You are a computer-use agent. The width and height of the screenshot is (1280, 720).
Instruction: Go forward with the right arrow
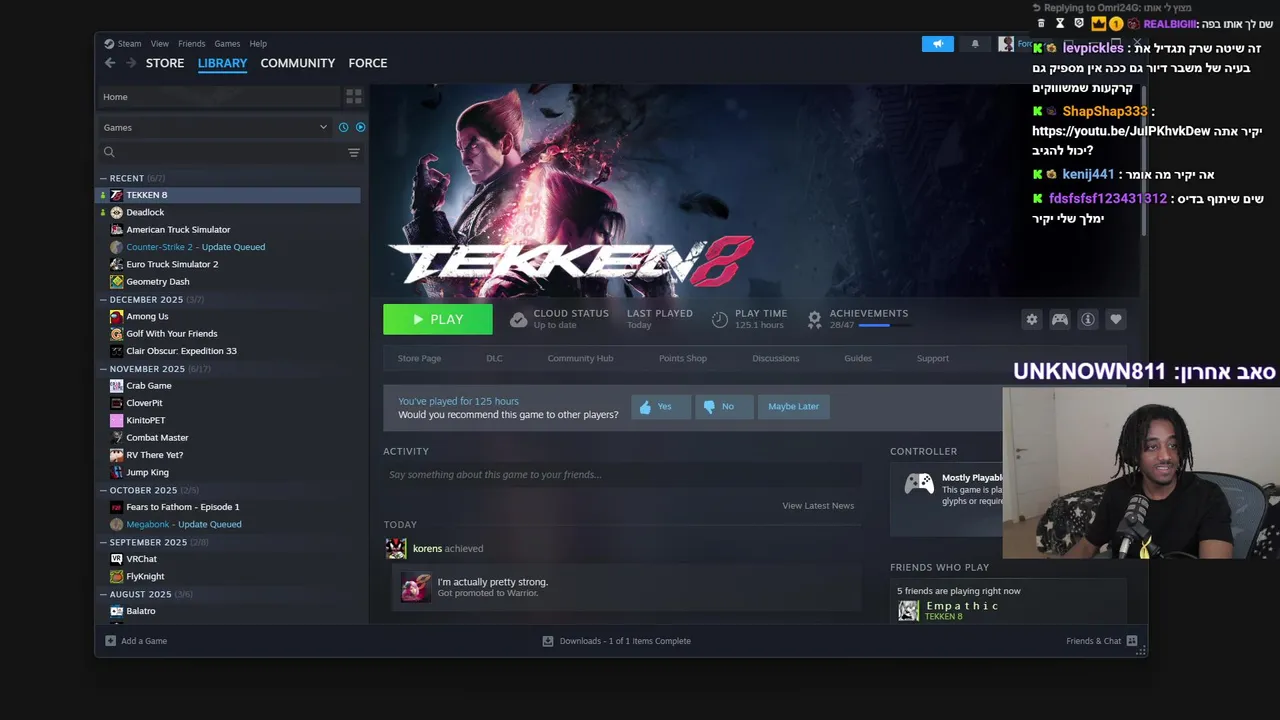[x=130, y=63]
